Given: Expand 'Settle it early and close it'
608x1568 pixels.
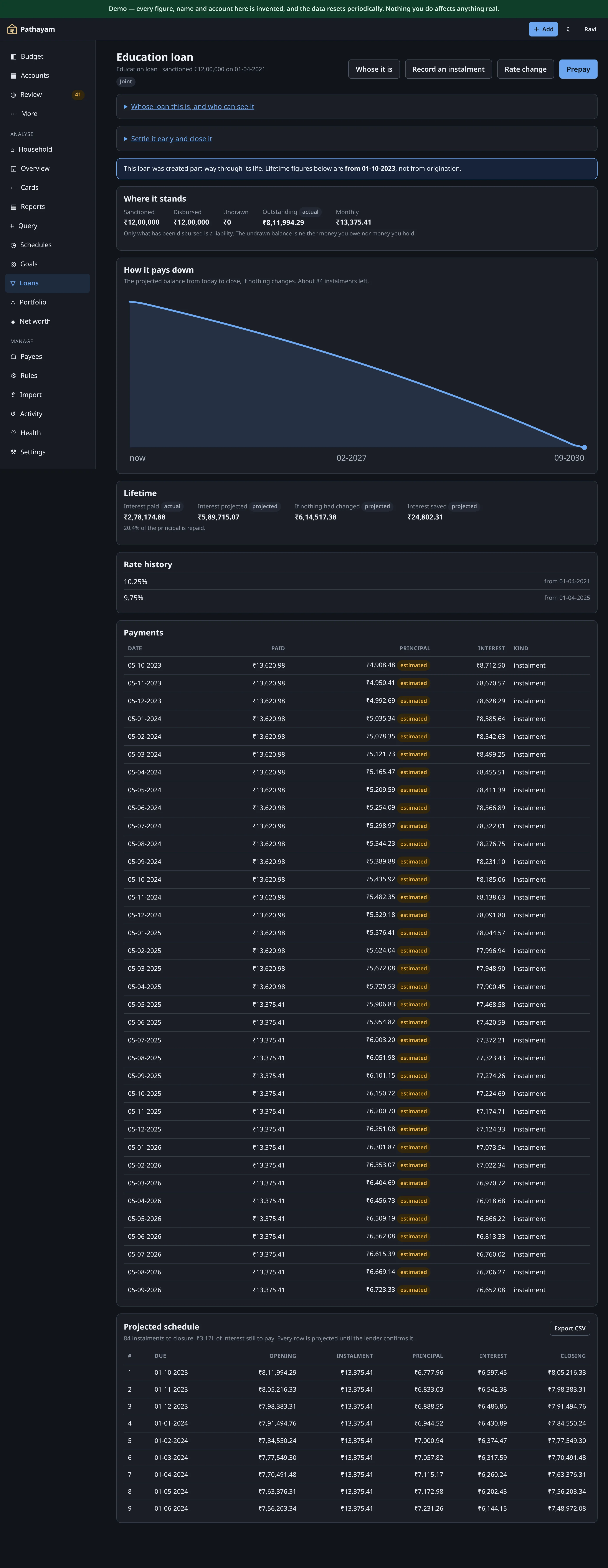Looking at the screenshot, I should pyautogui.click(x=168, y=139).
